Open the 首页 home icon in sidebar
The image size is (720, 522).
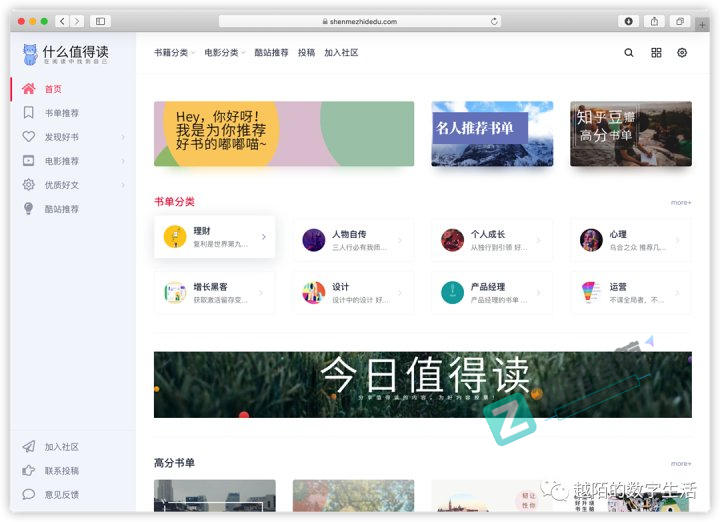pos(28,89)
